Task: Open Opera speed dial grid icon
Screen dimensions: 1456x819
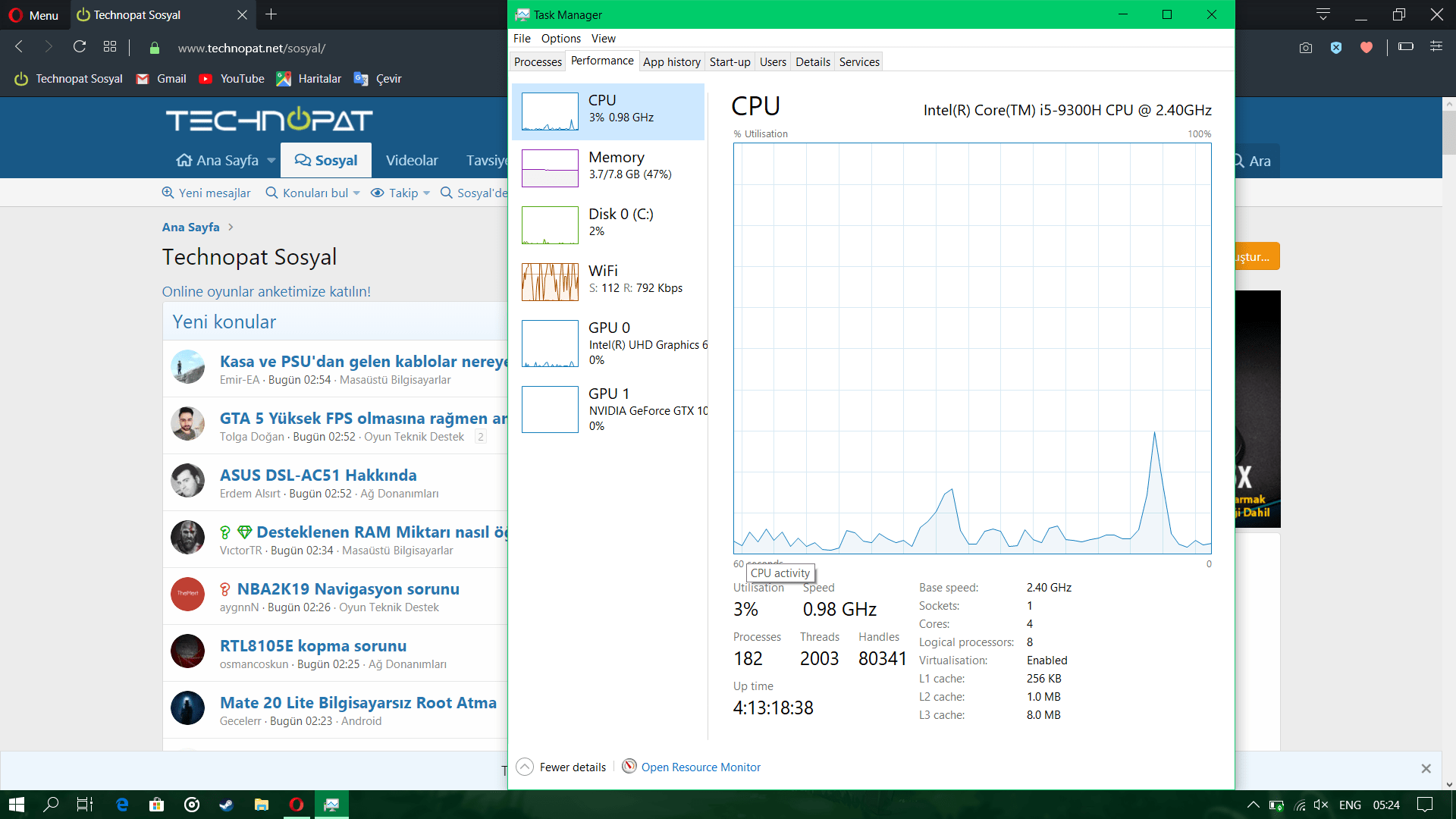Action: click(x=110, y=47)
